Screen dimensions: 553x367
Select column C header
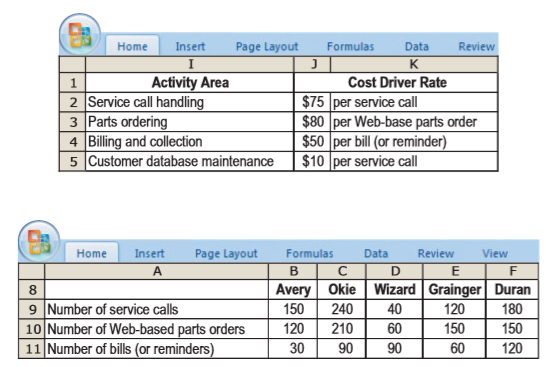click(342, 271)
